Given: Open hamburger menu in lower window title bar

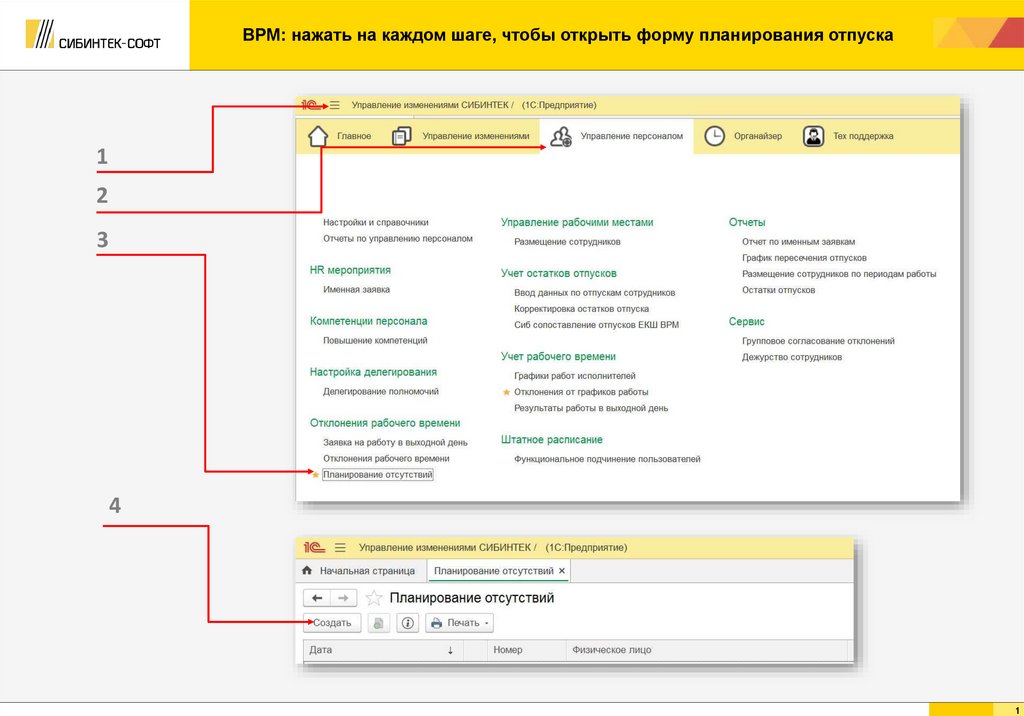Looking at the screenshot, I should 340,547.
